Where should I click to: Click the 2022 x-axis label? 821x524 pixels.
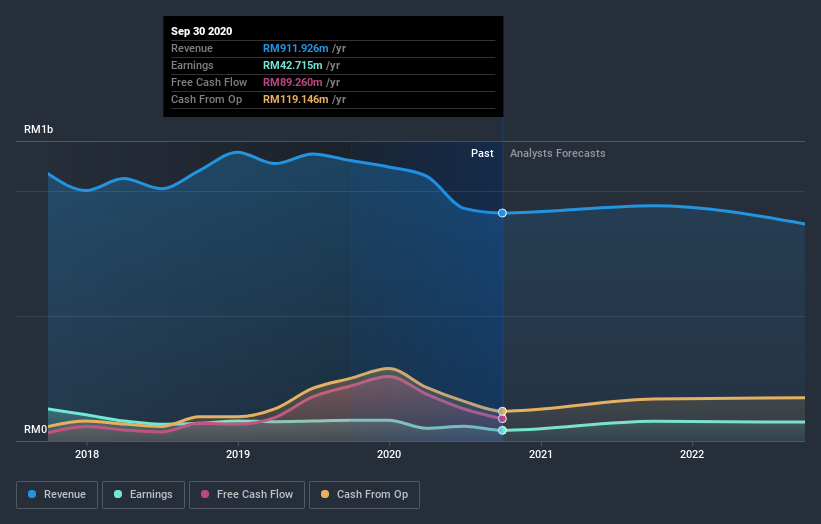692,454
